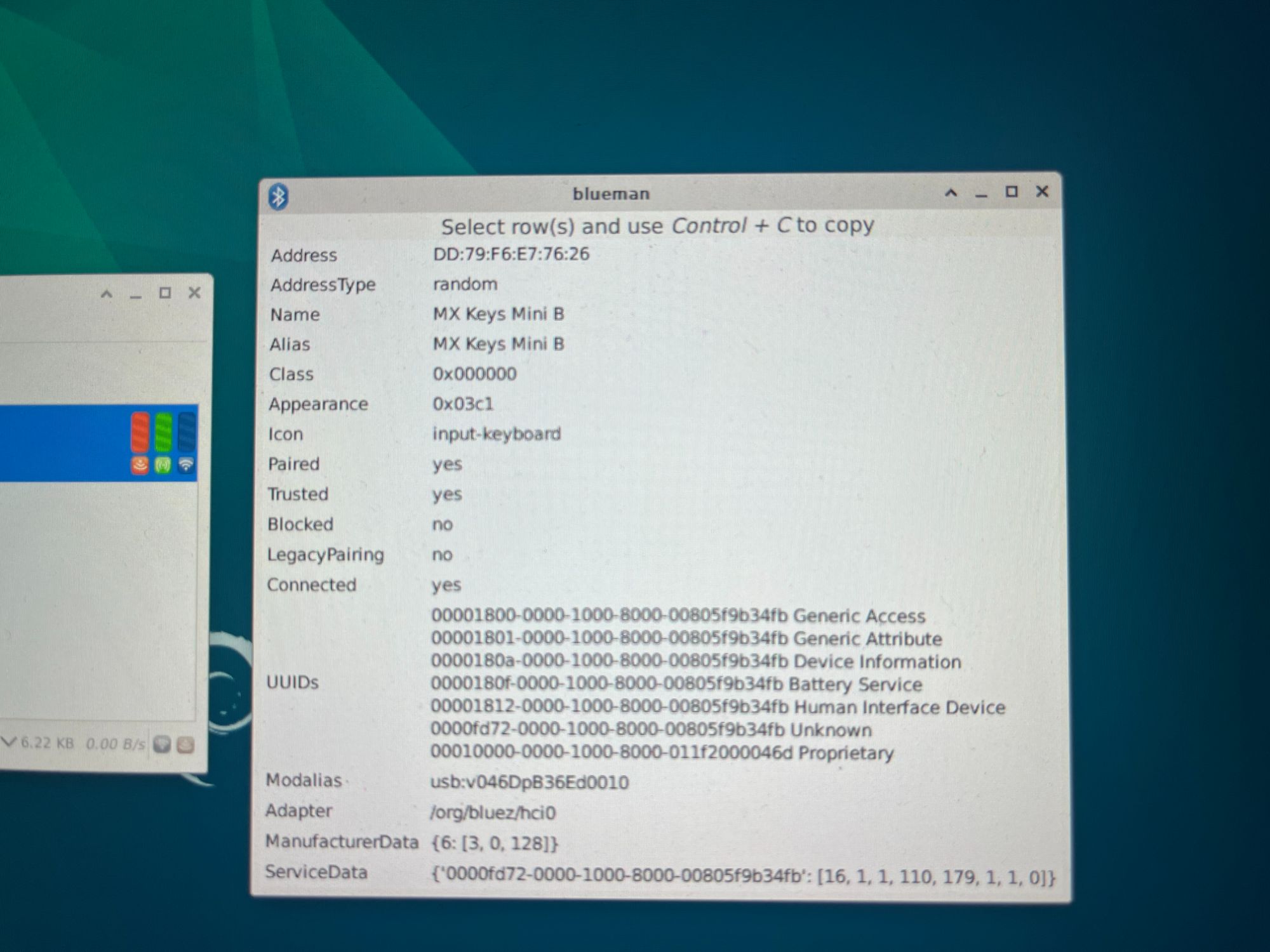Screen dimensions: 1270x952
Task: Minimize the left device manager window
Action: coord(135,296)
